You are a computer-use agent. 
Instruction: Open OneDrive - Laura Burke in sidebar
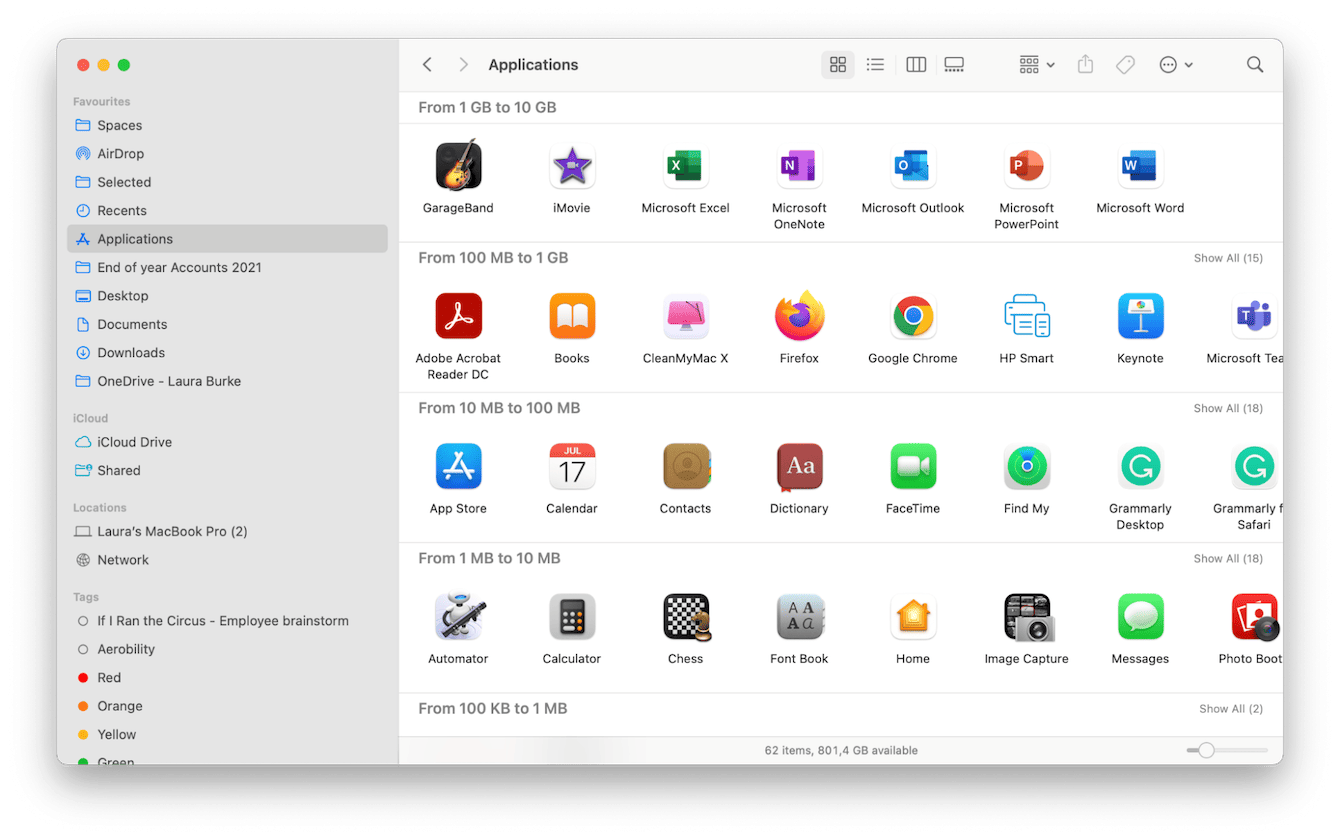227,381
